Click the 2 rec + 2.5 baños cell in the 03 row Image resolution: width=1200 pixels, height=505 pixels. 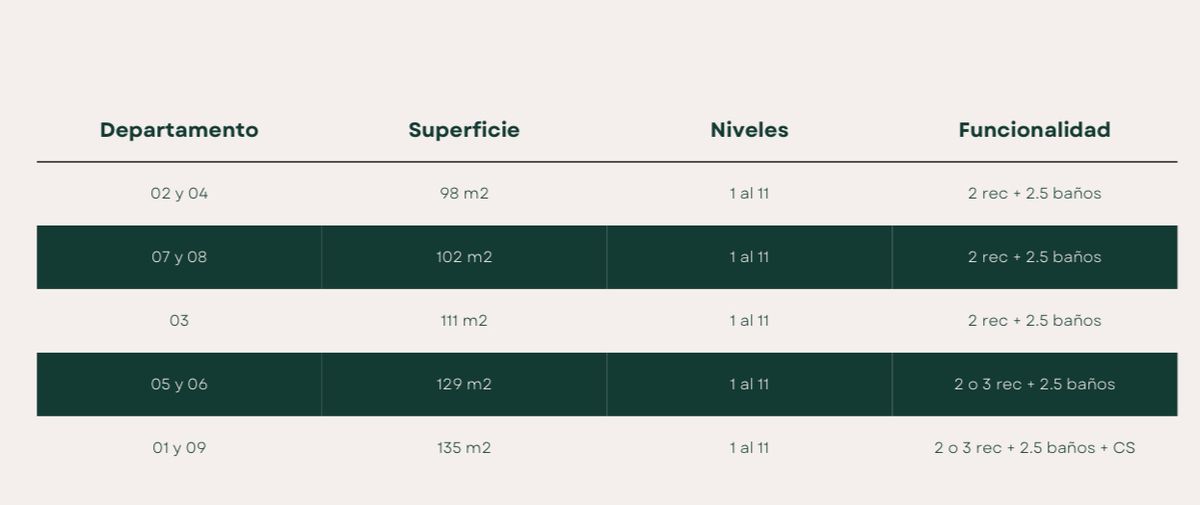[1034, 321]
